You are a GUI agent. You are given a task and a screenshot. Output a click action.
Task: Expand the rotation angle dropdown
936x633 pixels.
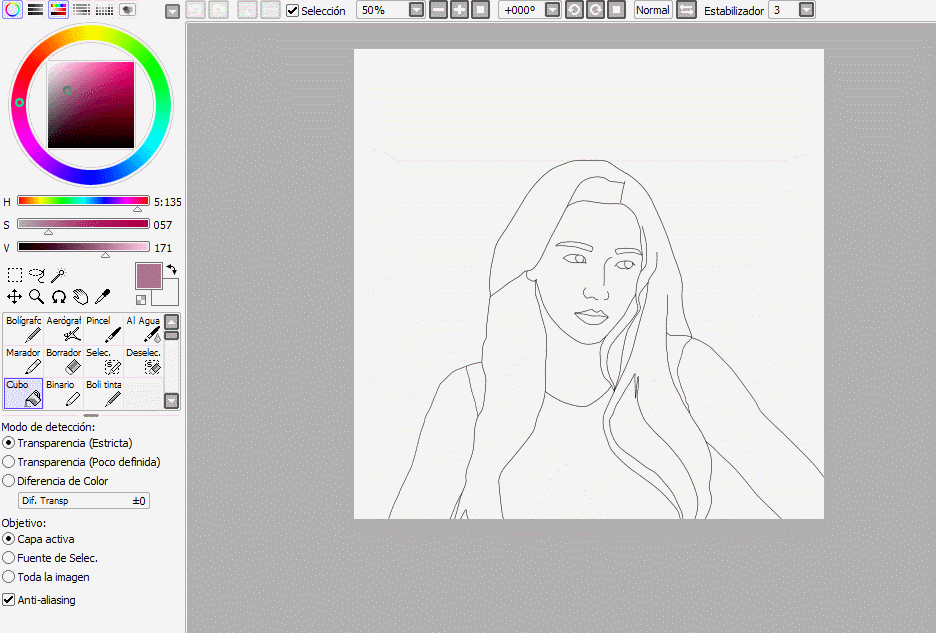pyautogui.click(x=553, y=10)
